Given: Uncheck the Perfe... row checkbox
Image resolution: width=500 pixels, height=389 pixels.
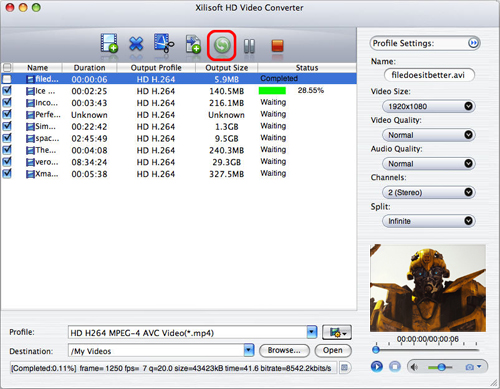Looking at the screenshot, I should (x=7, y=114).
